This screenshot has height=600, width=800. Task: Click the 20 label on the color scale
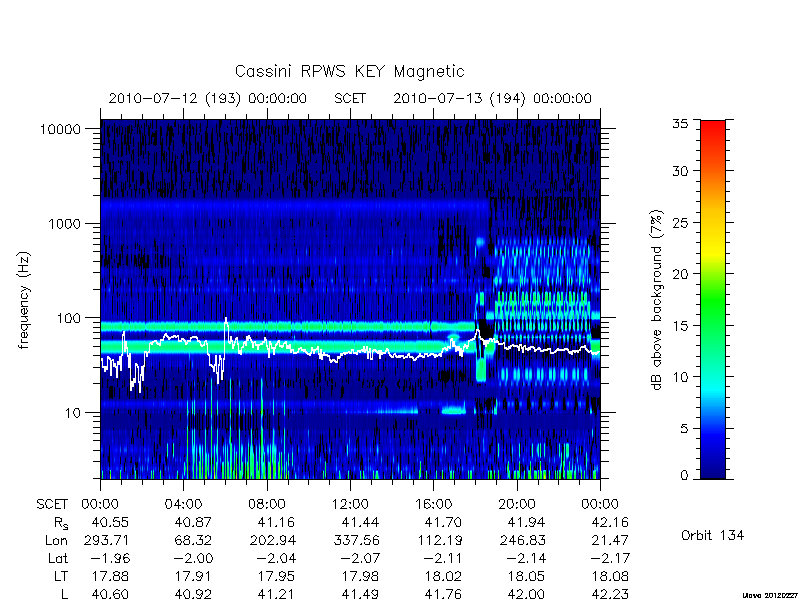(x=680, y=274)
